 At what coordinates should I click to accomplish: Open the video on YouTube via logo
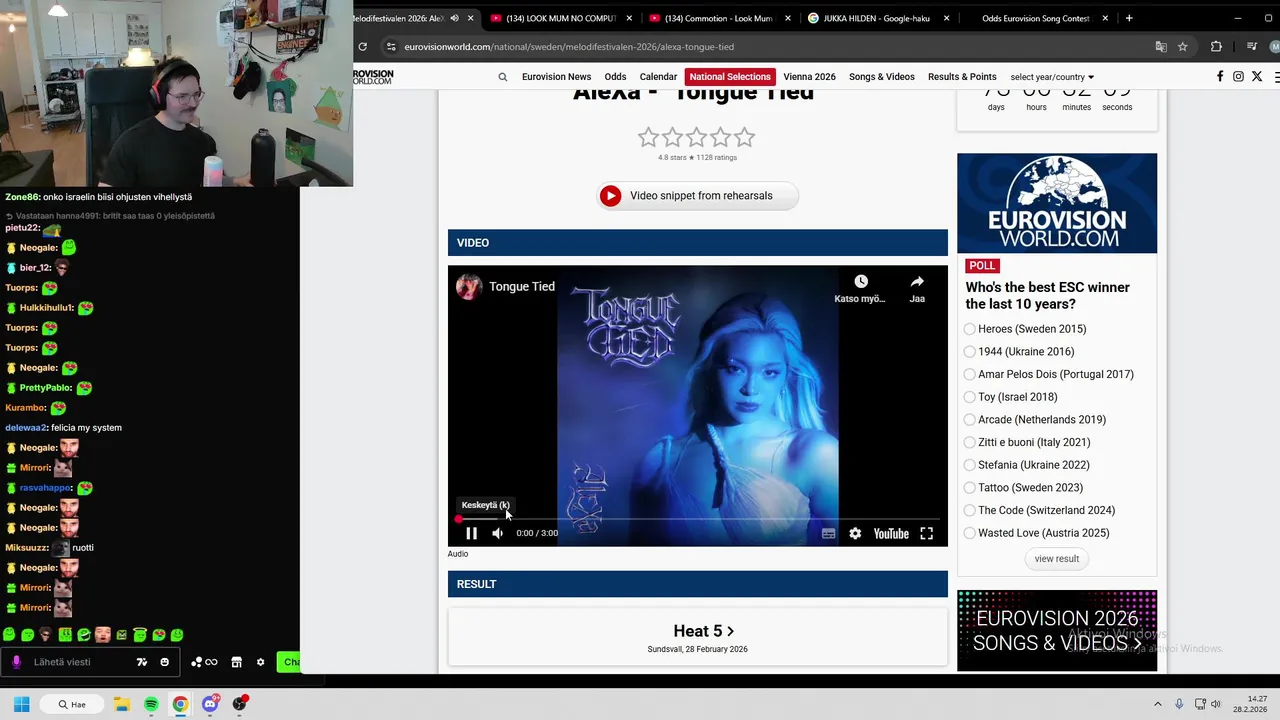point(890,533)
